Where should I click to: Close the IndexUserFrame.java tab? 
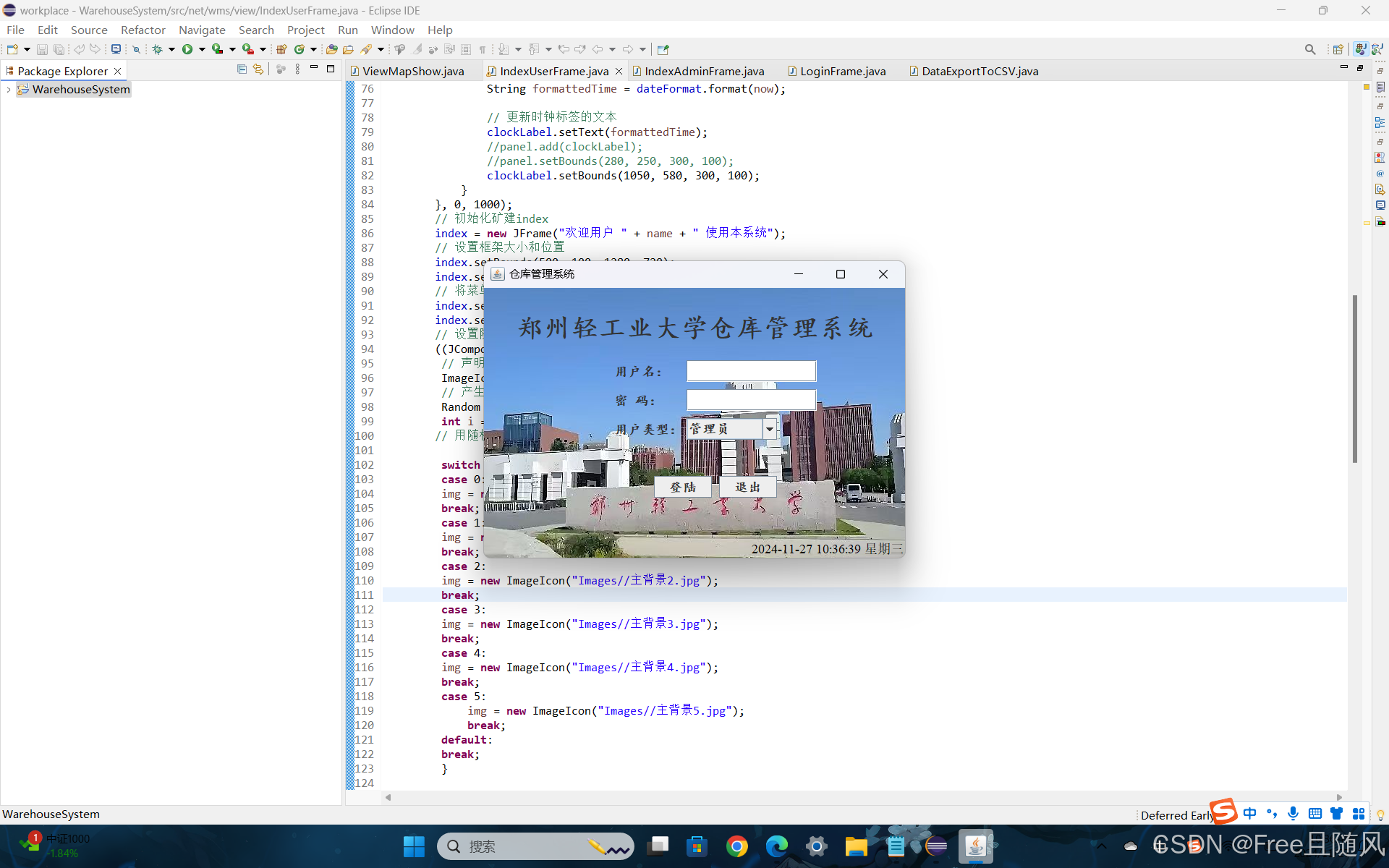[619, 71]
